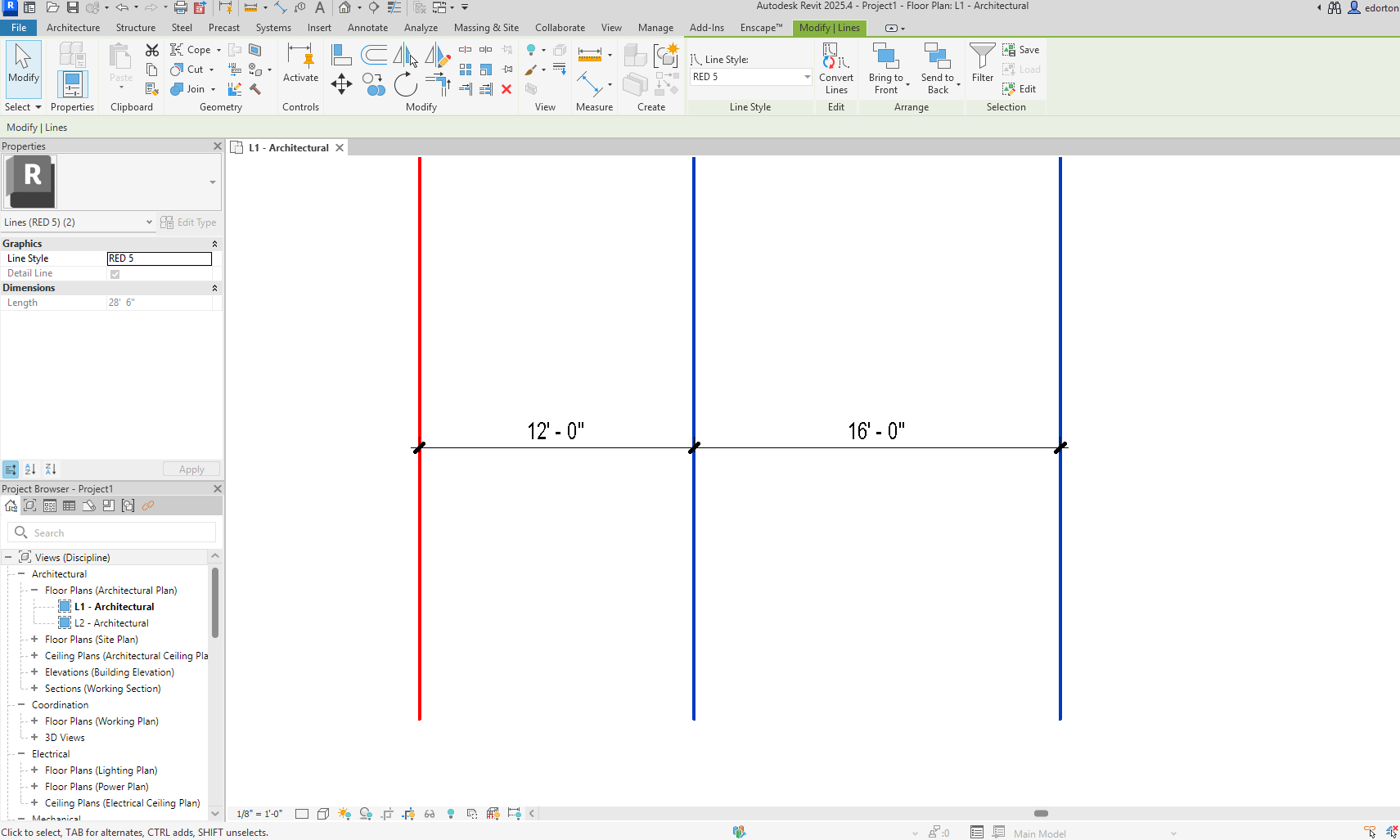Click the view scale 1/8" = 1'-0"
Screen dimensions: 1400x840
259,814
